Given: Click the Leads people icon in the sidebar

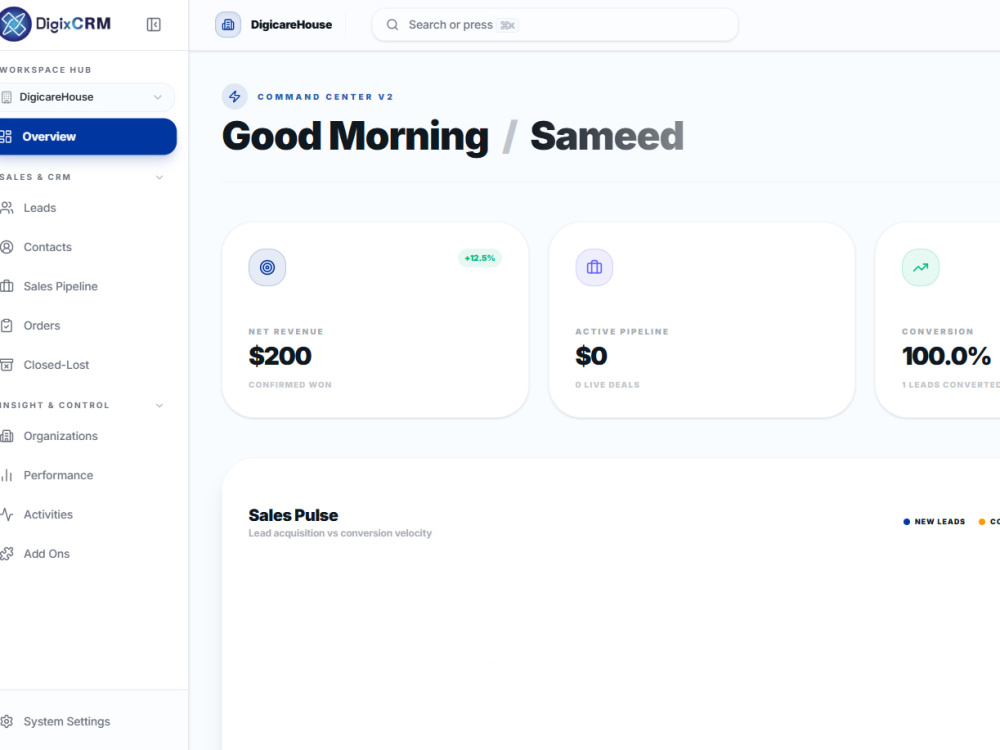Looking at the screenshot, I should point(6,208).
